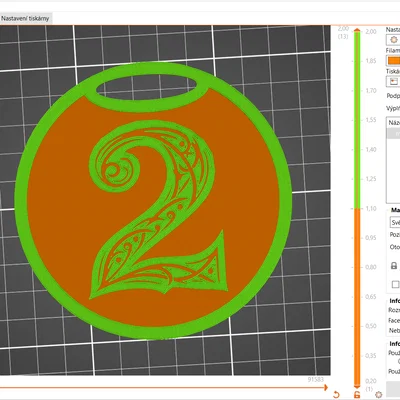Reset the layer slider with the undo arrow

(x=336, y=395)
